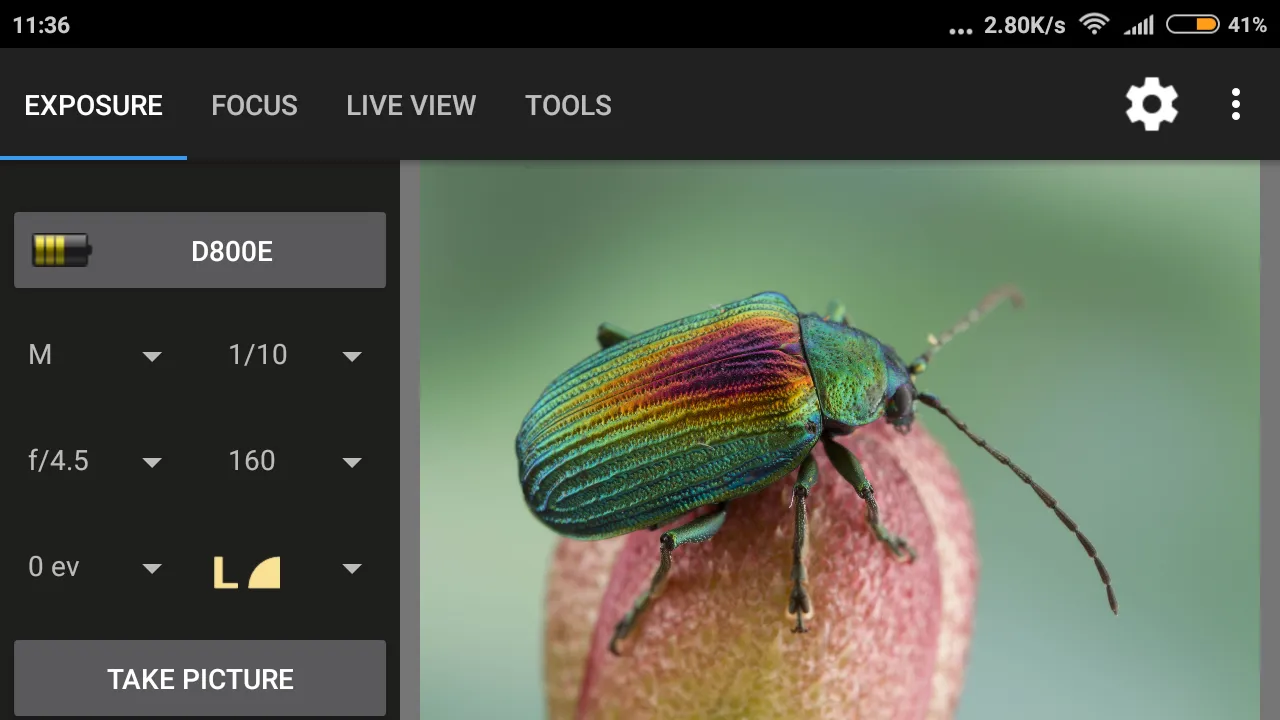
Task: Tap the 2.80K/s network speed text
Action: [x=1024, y=25]
